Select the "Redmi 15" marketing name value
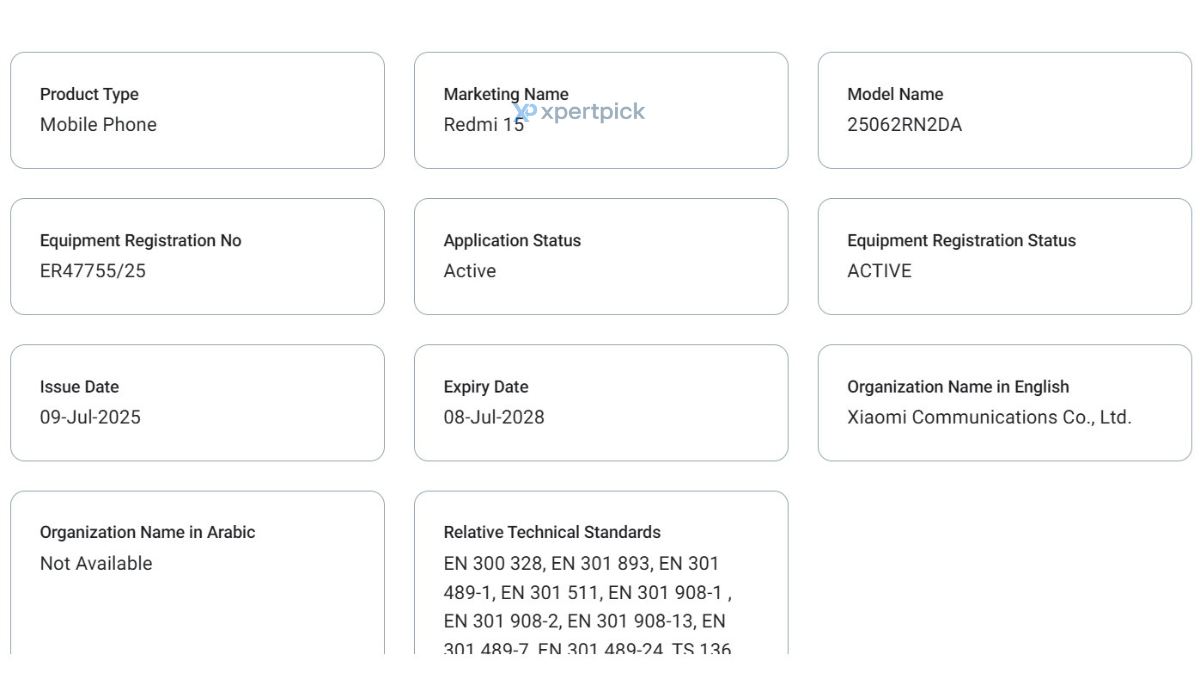Viewport: 1200px width, 680px height. point(484,124)
